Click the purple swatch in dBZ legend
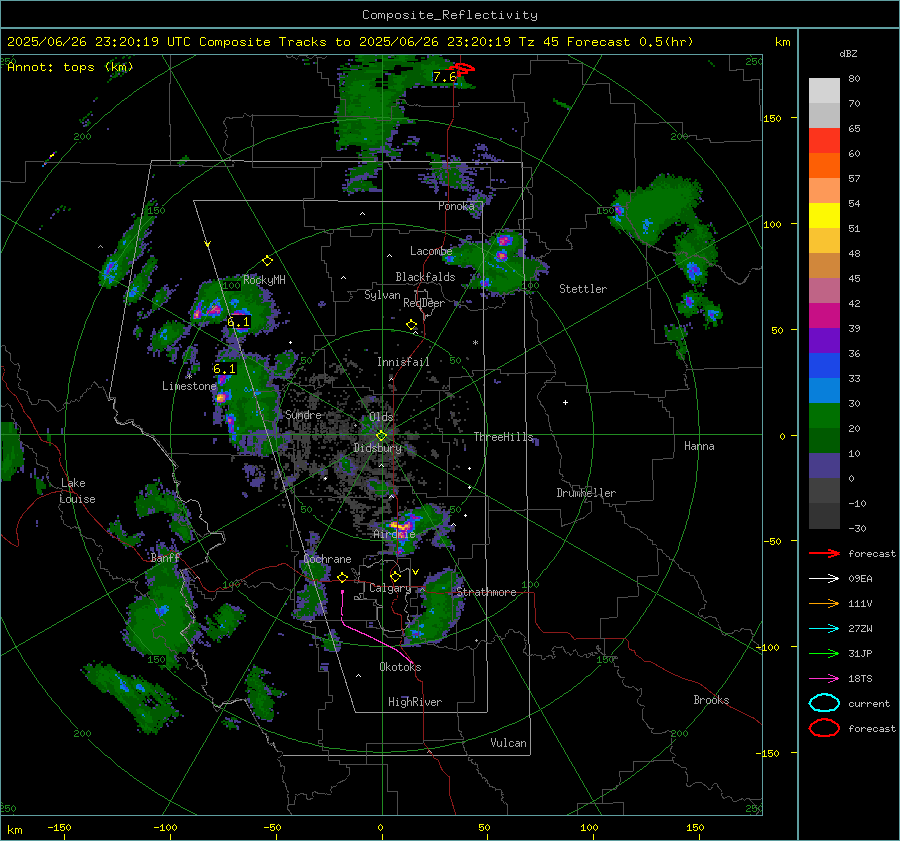This screenshot has height=841, width=900. tap(824, 341)
